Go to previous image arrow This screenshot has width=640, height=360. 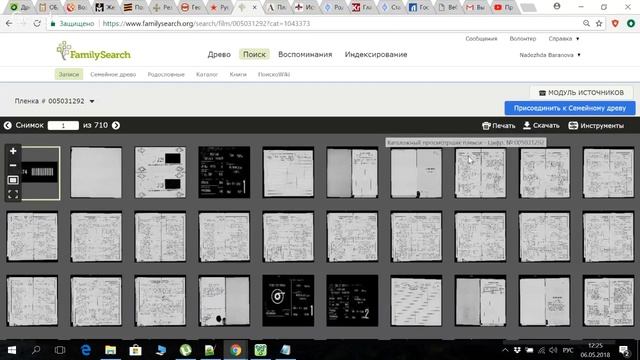tap(8, 125)
